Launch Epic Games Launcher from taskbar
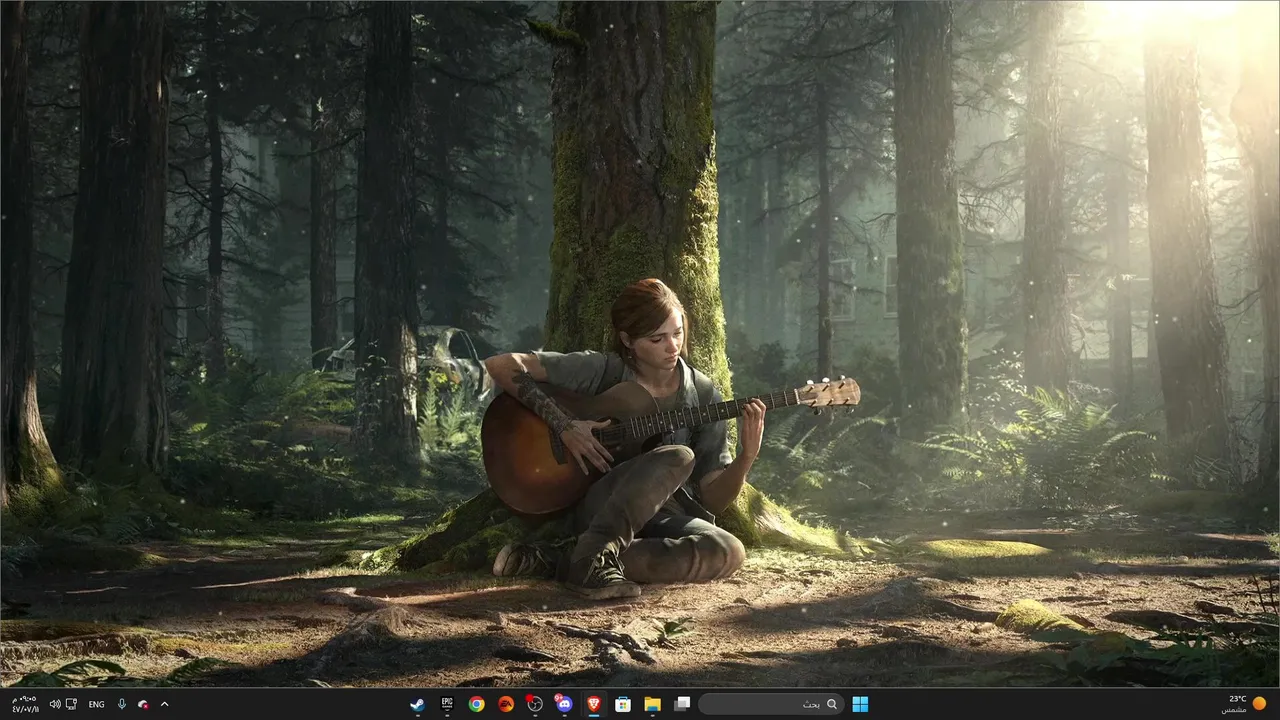The width and height of the screenshot is (1280, 720). tap(447, 704)
